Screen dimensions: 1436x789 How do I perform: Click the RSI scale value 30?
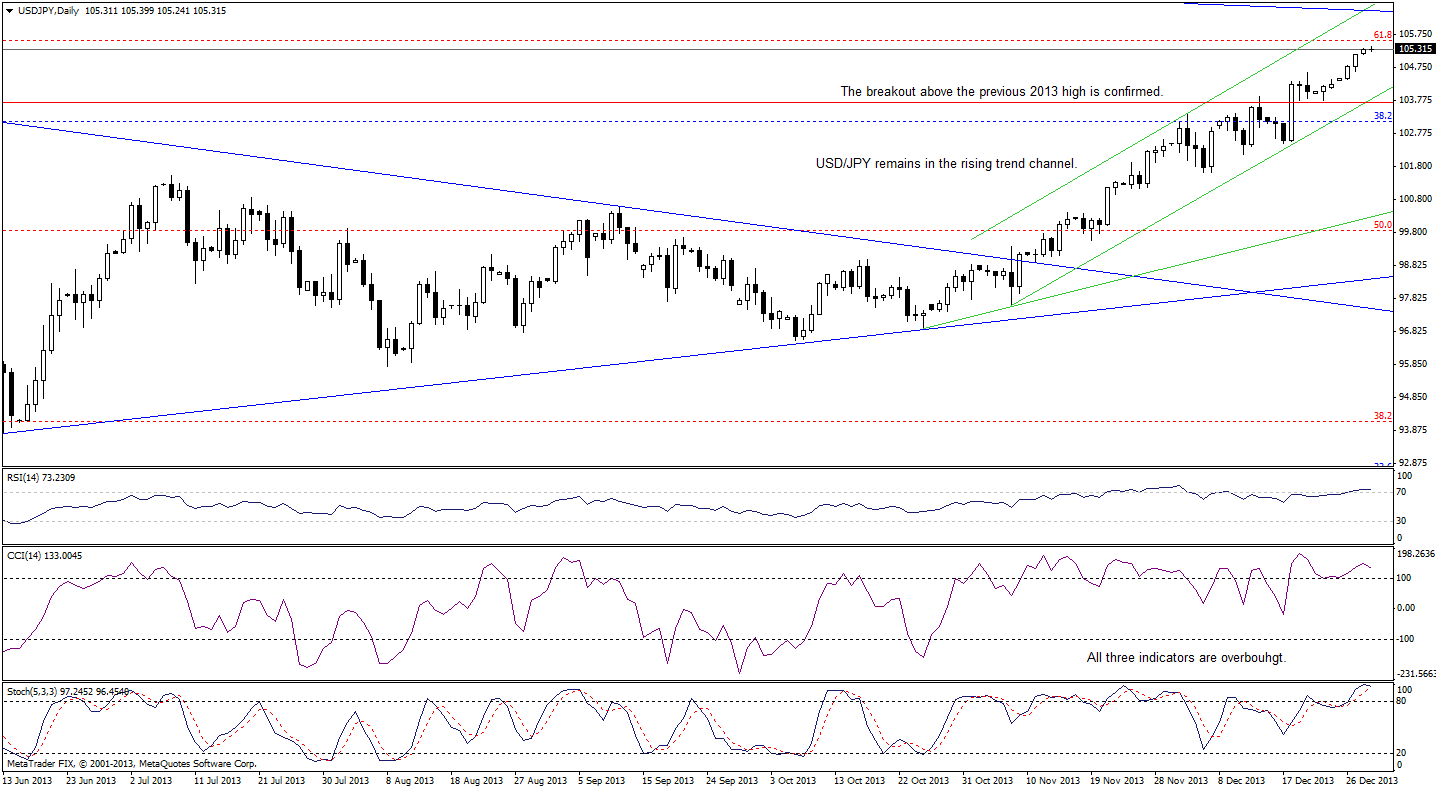click(1403, 521)
